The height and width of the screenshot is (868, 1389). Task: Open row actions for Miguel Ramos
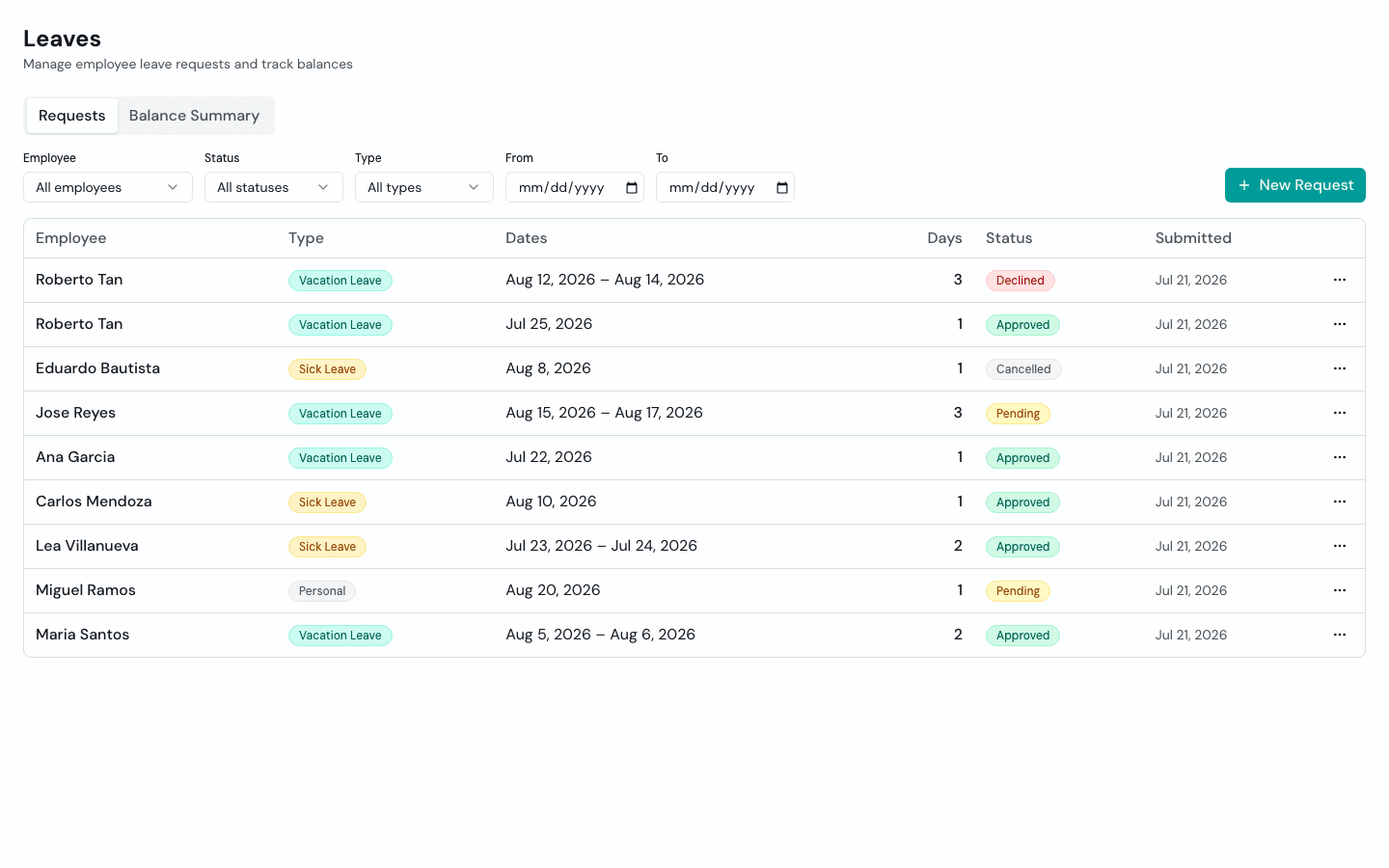tap(1340, 590)
